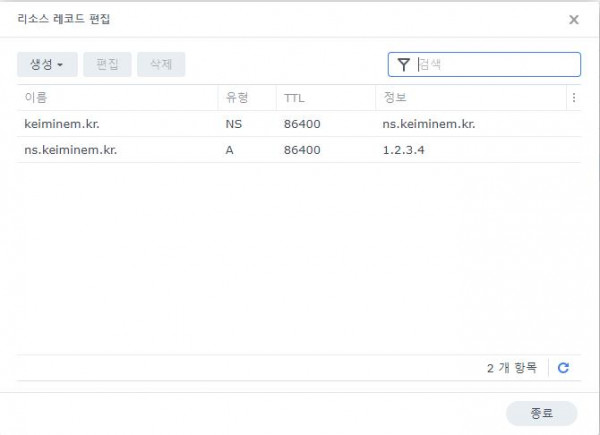Screen dimensions: 600x435
Task: Sort by the 이름 column header
Action: click(36, 98)
